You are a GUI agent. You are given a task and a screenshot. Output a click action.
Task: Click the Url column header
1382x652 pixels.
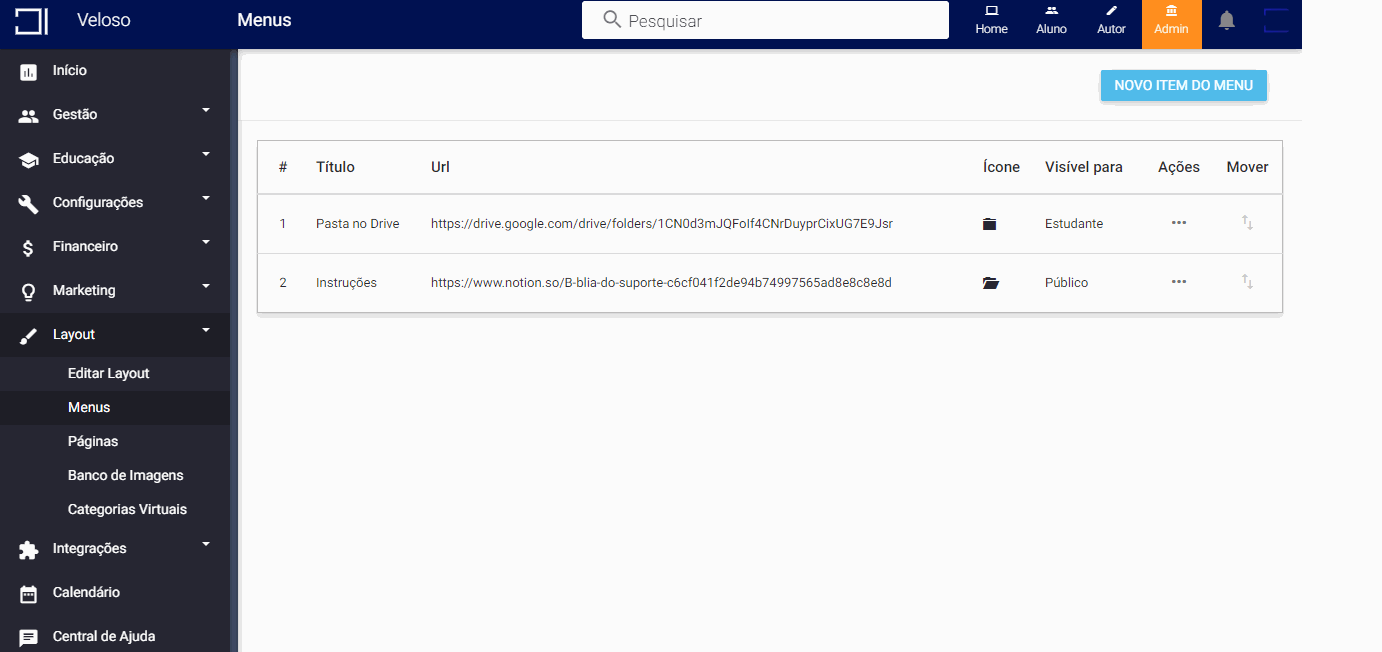[x=440, y=167]
